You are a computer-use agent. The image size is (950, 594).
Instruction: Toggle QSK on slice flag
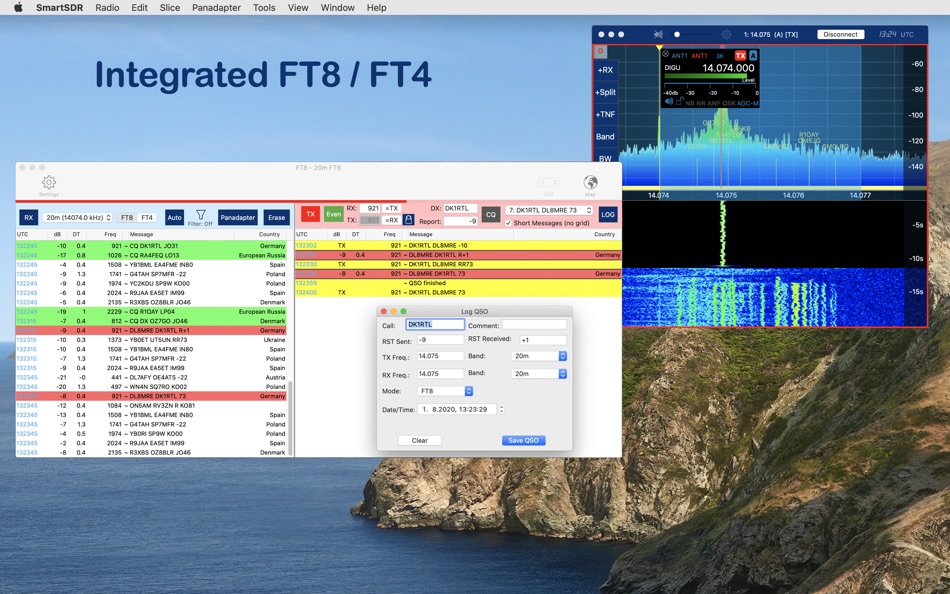[x=729, y=103]
